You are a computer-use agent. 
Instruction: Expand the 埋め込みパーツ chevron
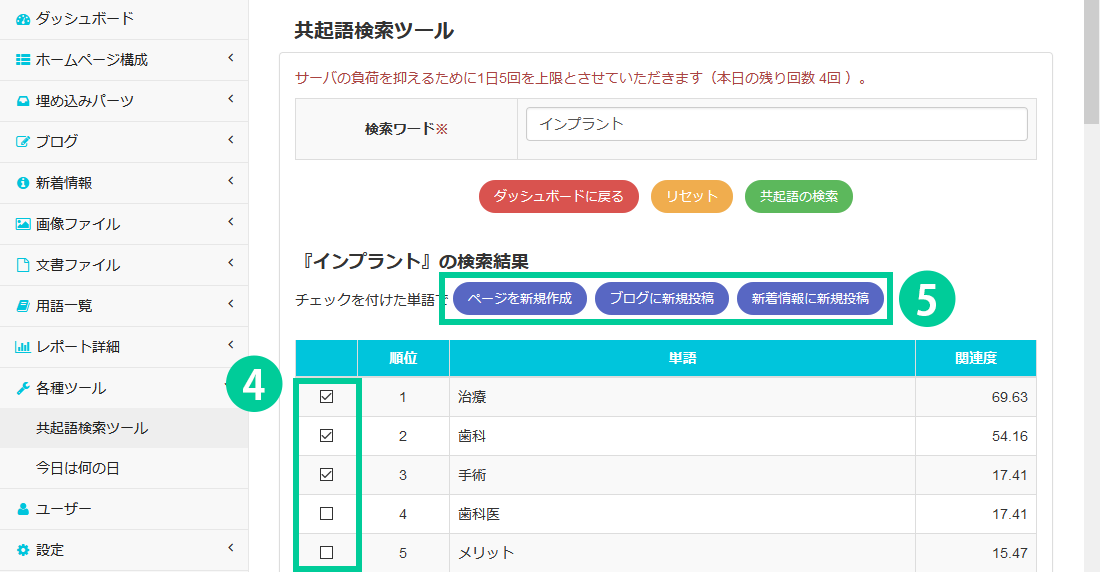(x=231, y=100)
